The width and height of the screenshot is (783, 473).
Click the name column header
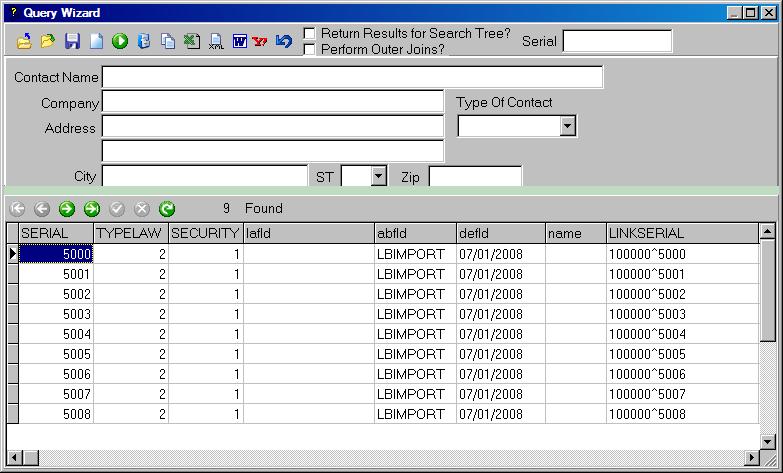tap(575, 233)
